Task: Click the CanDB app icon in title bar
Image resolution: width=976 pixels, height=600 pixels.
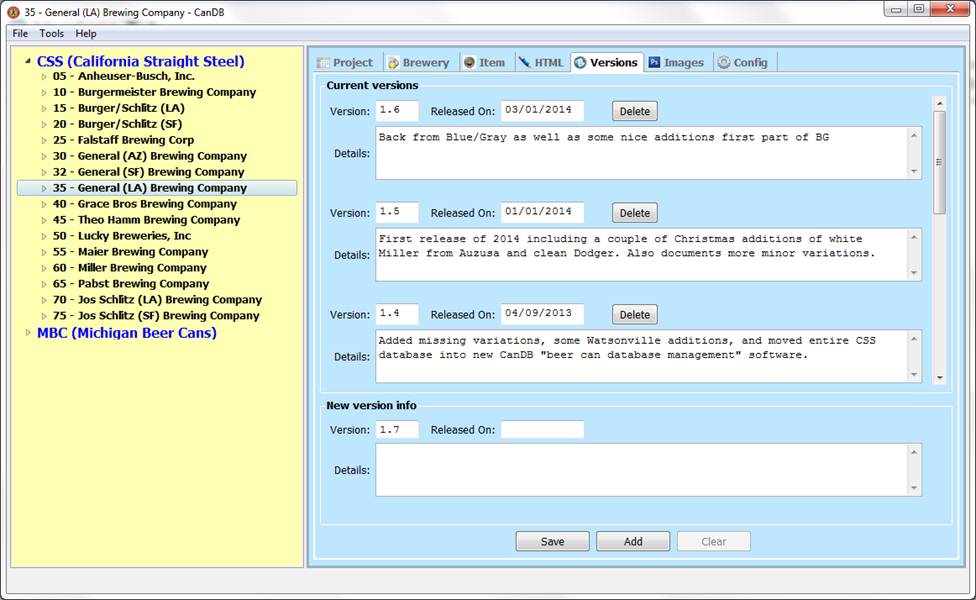Action: coord(13,12)
